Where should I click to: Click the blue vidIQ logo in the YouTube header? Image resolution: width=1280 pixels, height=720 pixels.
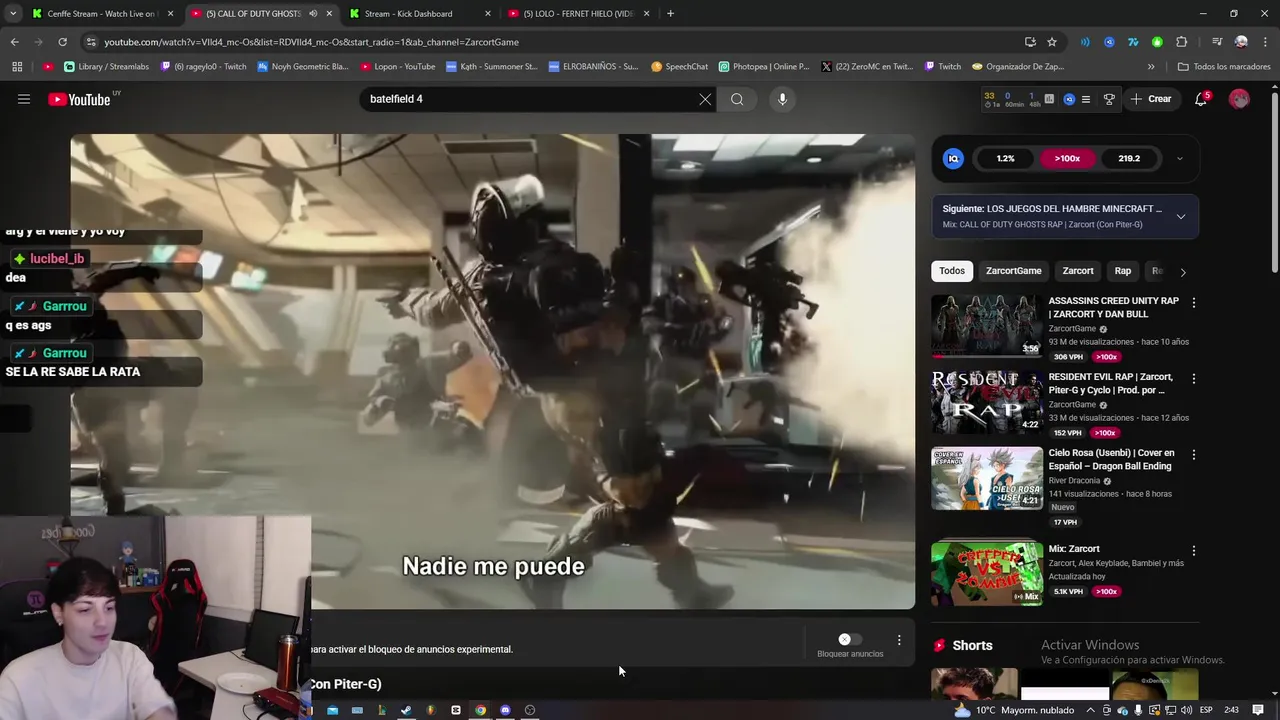point(1069,99)
